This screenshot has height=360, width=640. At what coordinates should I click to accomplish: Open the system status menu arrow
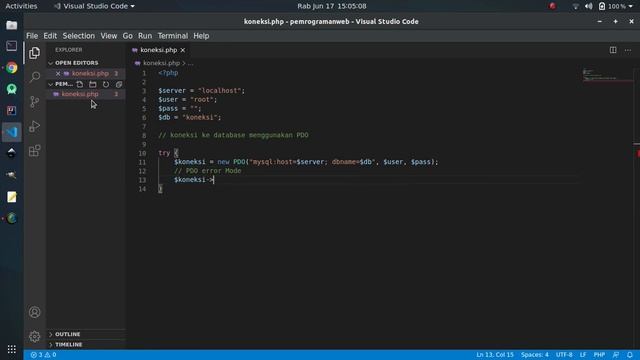pos(630,6)
